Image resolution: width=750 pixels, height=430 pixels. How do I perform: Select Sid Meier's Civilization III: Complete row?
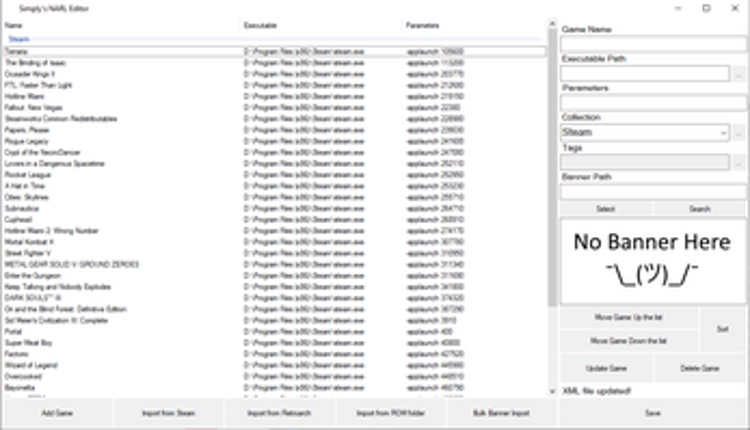(274, 320)
